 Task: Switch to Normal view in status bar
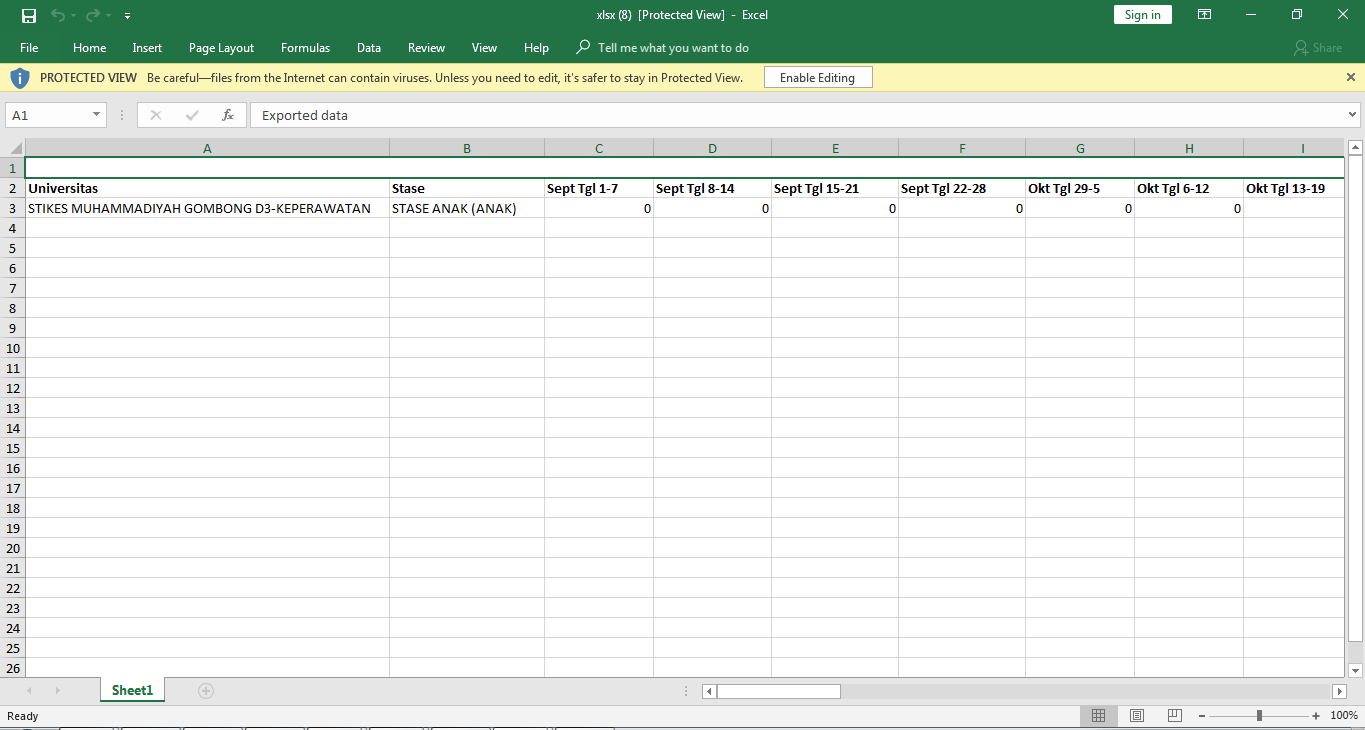tap(1098, 715)
